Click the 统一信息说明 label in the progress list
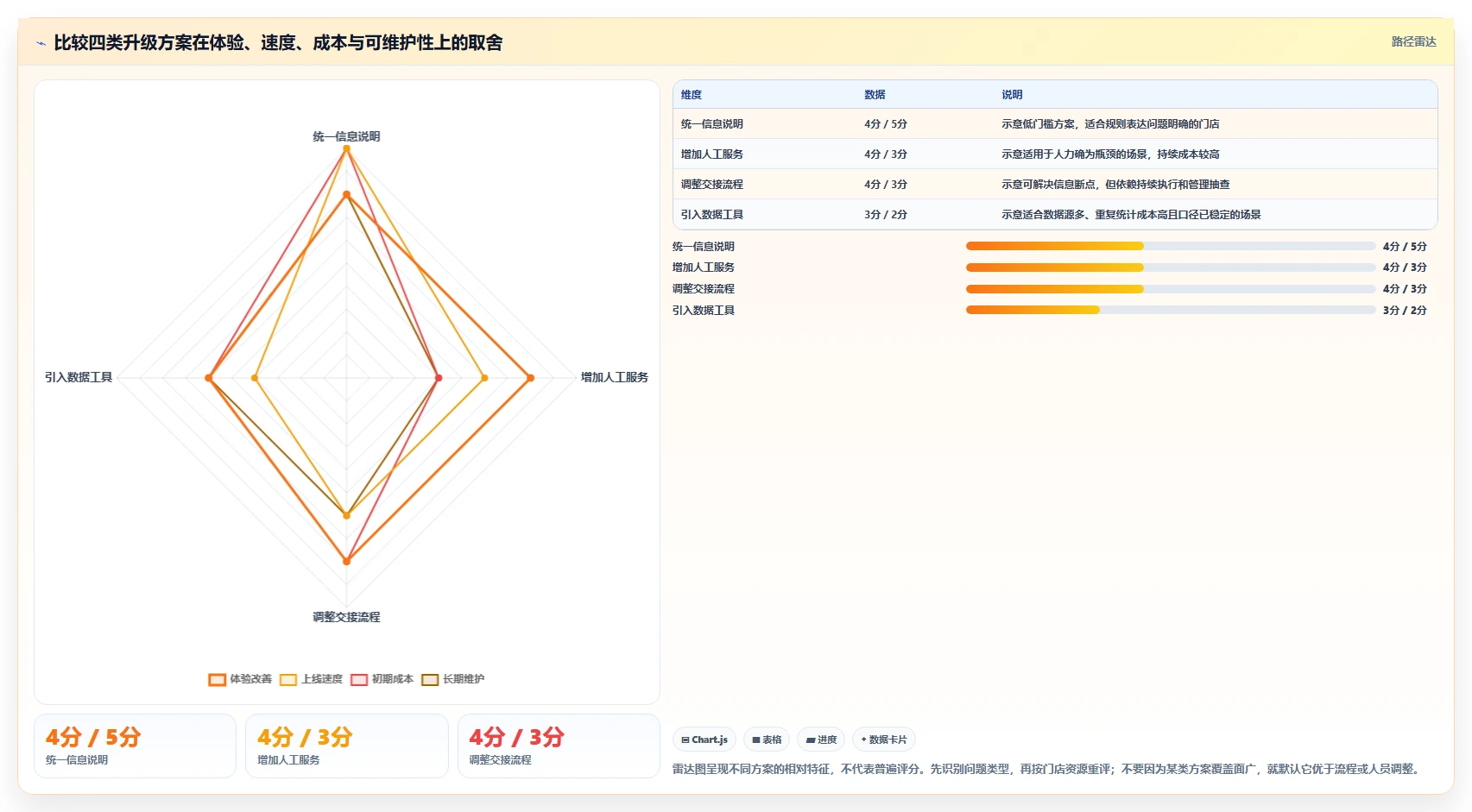Viewport: 1472px width, 812px height. tap(704, 247)
